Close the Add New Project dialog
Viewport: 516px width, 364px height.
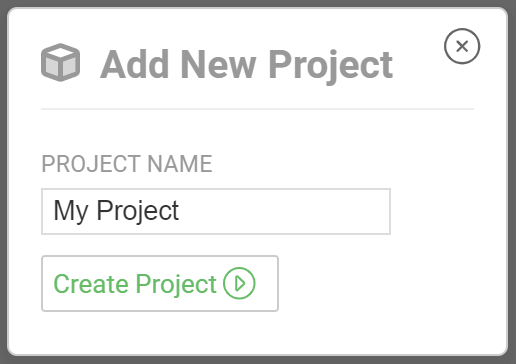click(462, 46)
